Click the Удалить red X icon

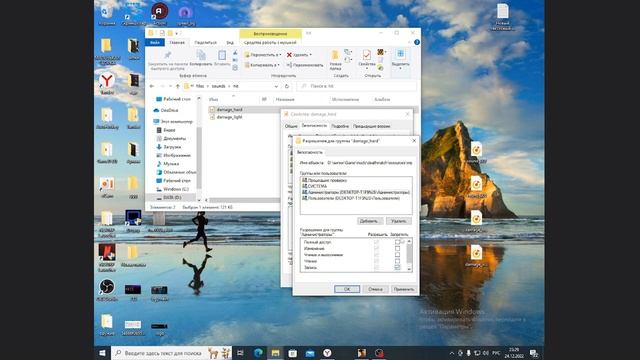pyautogui.click(x=289, y=55)
